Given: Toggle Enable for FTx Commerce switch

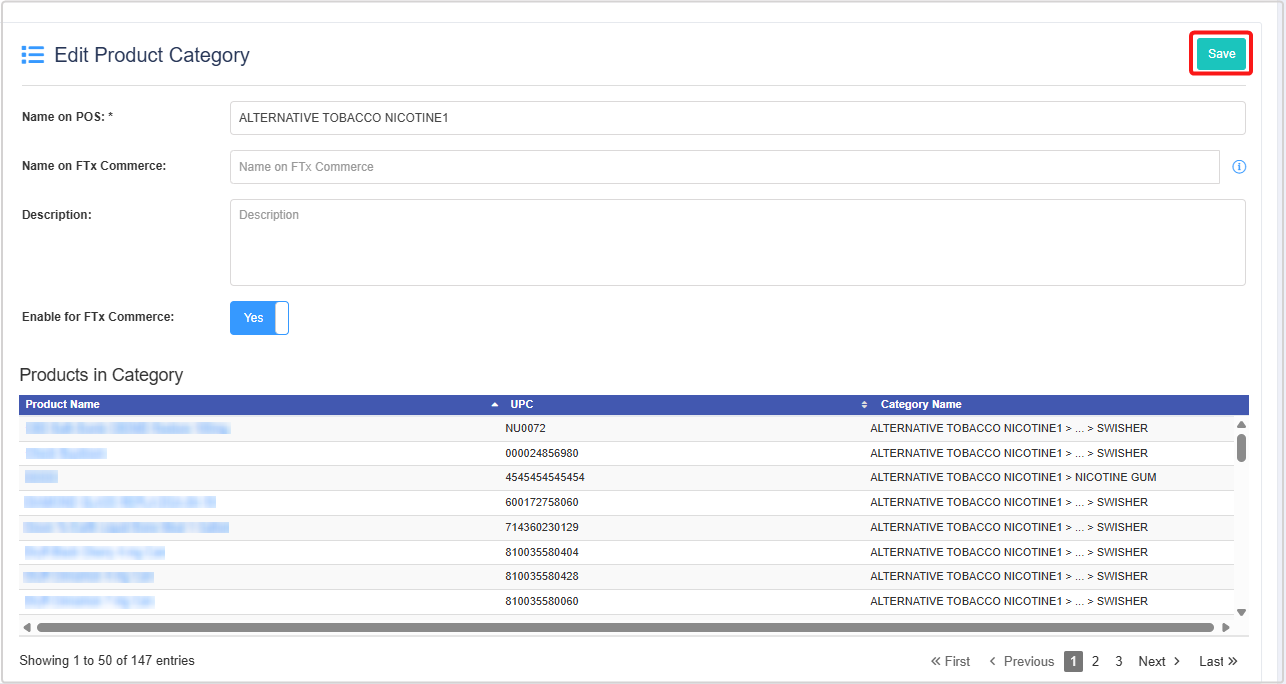Looking at the screenshot, I should 259,317.
